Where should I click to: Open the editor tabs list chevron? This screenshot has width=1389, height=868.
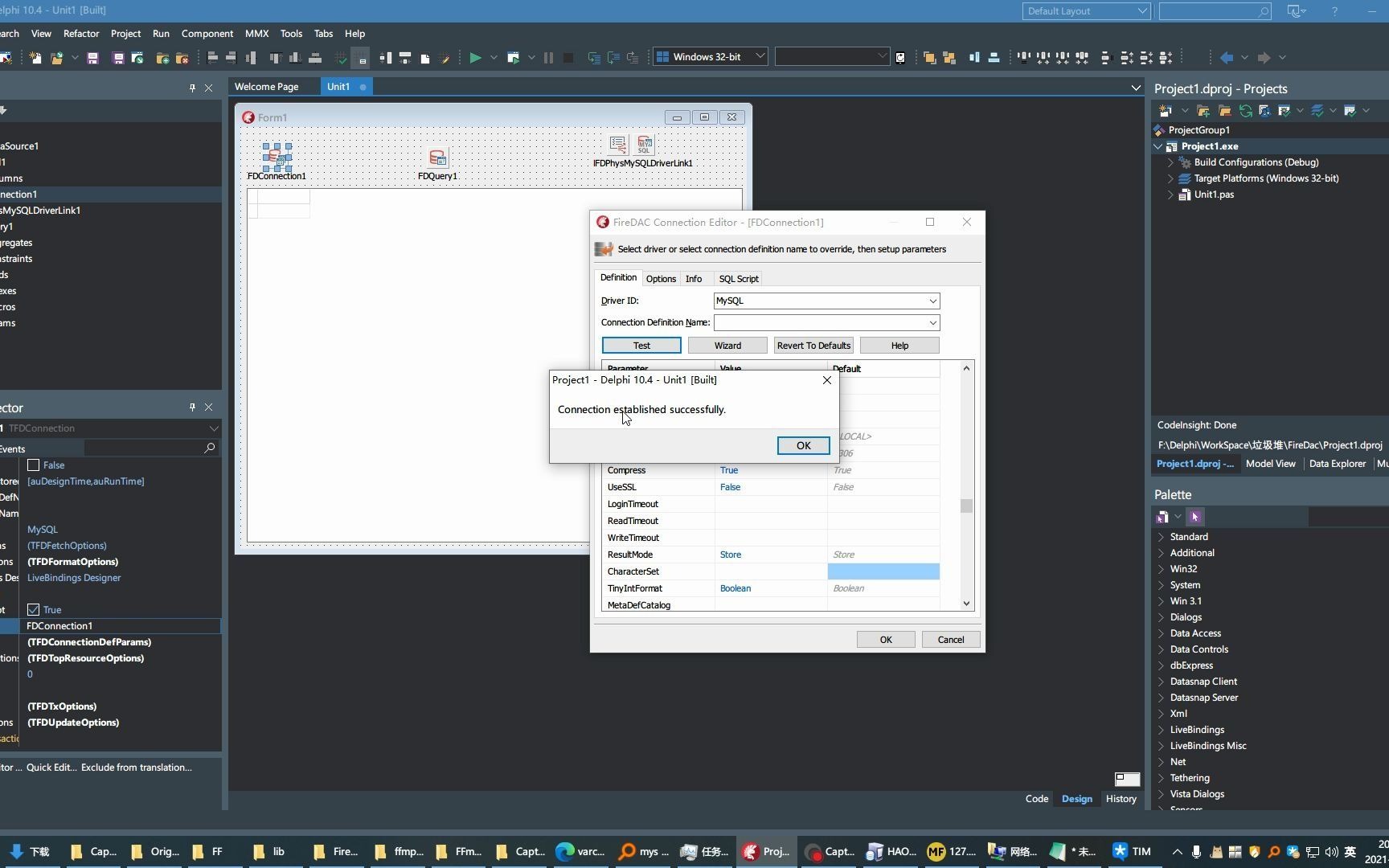(x=1136, y=88)
